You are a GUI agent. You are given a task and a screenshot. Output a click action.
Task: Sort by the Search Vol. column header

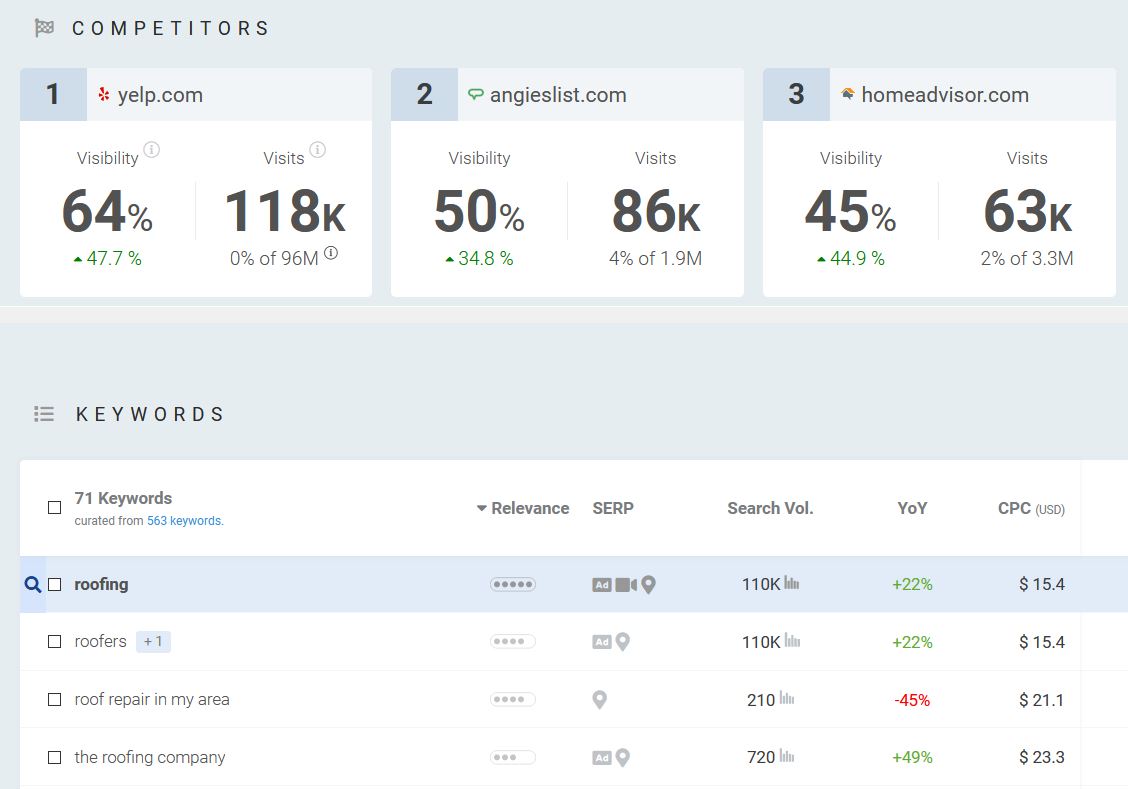(770, 508)
